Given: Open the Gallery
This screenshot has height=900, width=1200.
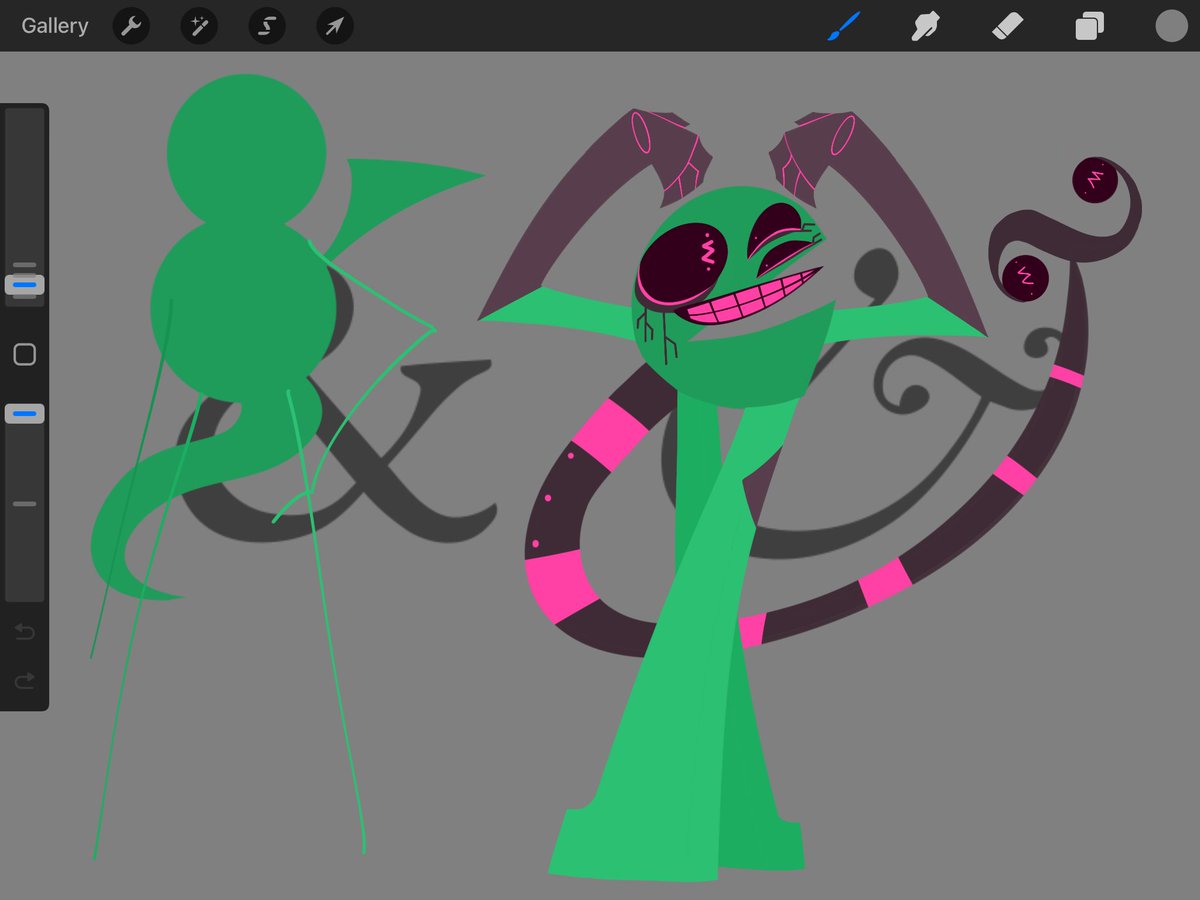Looking at the screenshot, I should click(55, 26).
